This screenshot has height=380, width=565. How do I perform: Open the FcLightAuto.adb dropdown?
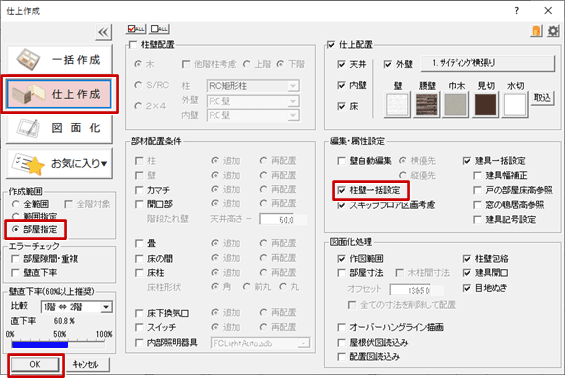click(x=261, y=343)
